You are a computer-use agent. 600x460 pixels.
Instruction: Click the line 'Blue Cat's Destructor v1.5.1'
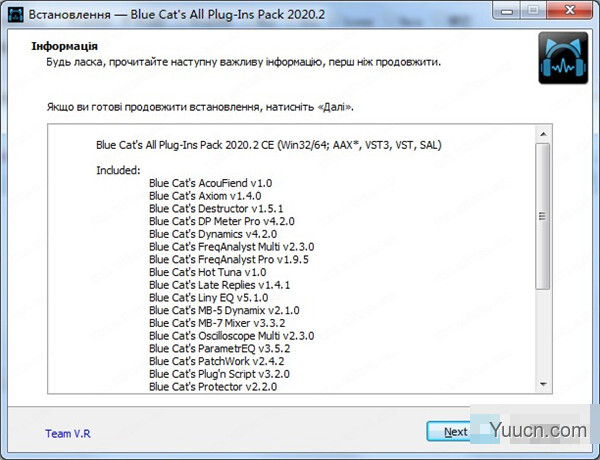pyautogui.click(x=216, y=209)
